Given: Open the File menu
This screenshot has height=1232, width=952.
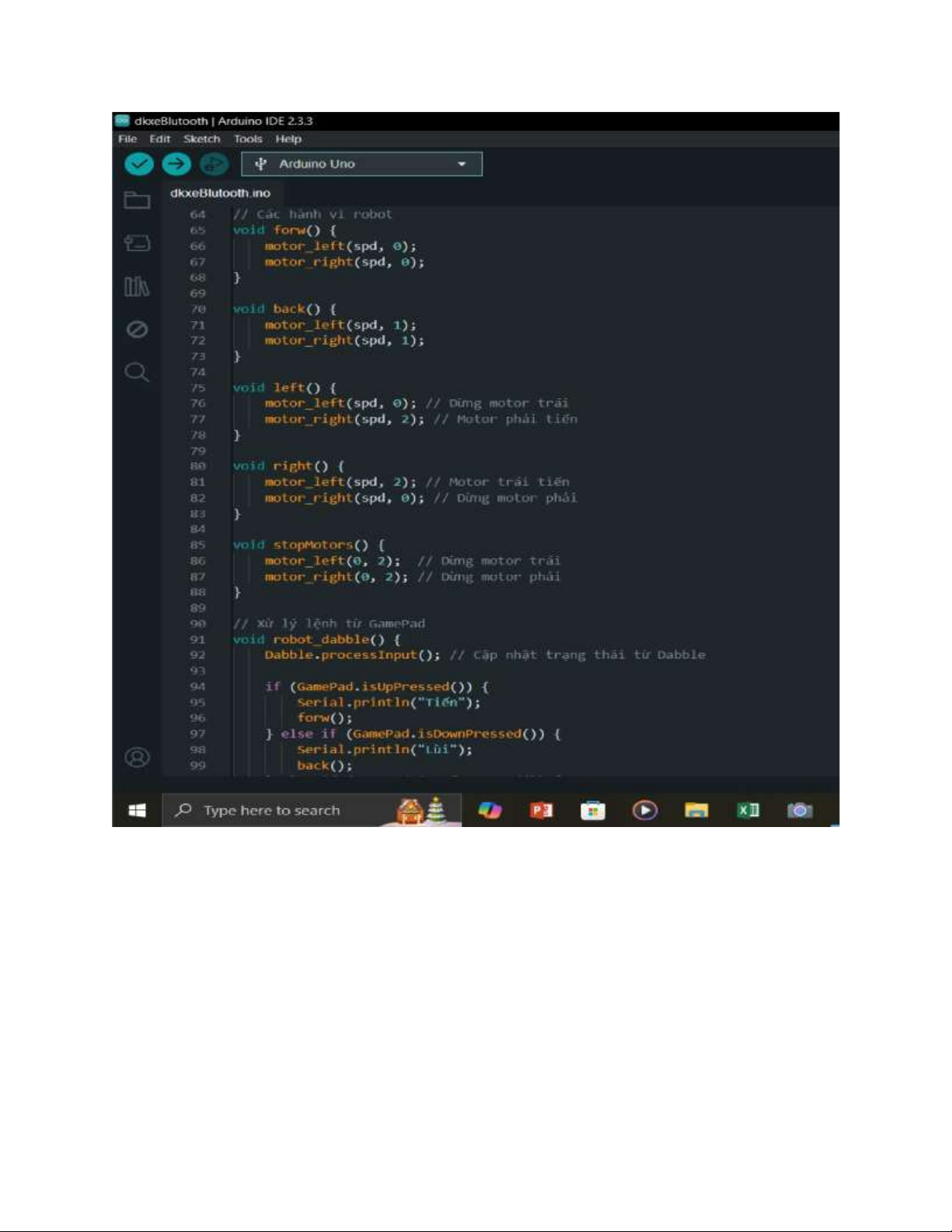Looking at the screenshot, I should click(127, 139).
